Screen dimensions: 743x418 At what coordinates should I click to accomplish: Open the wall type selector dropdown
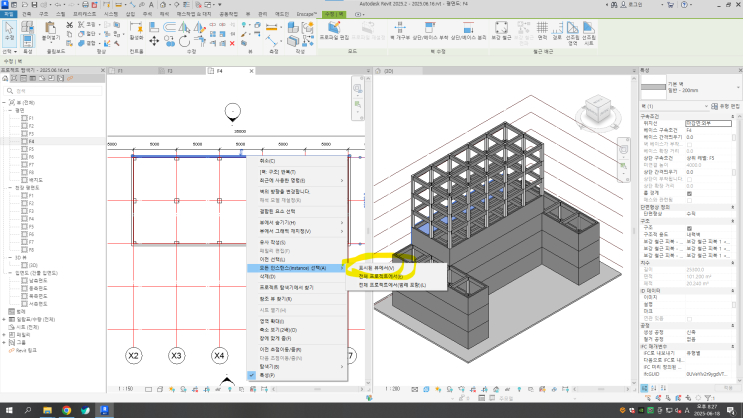pos(738,87)
